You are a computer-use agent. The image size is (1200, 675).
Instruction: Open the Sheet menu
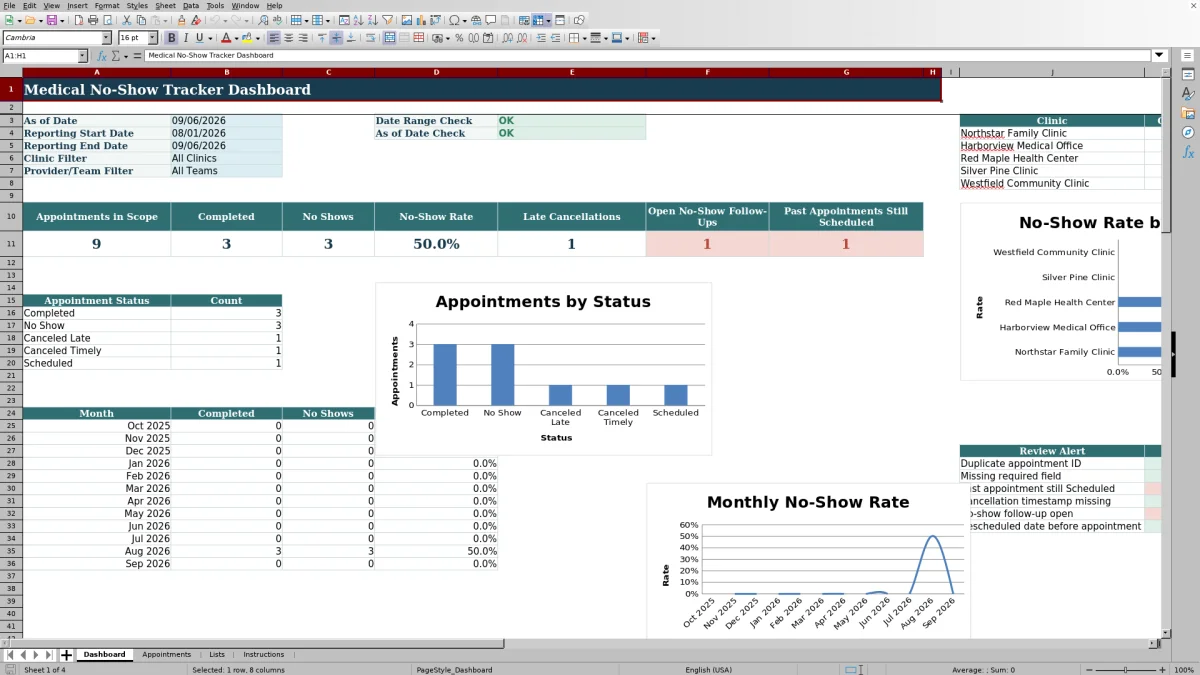tap(165, 5)
